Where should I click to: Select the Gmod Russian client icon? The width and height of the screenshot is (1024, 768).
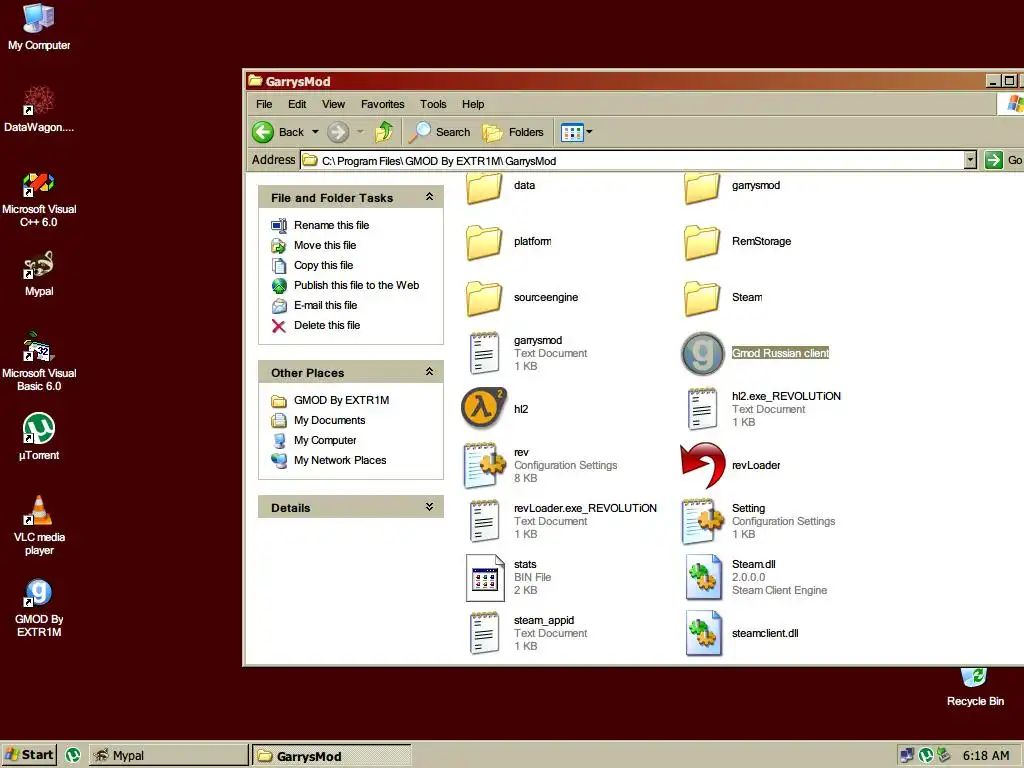pyautogui.click(x=703, y=353)
